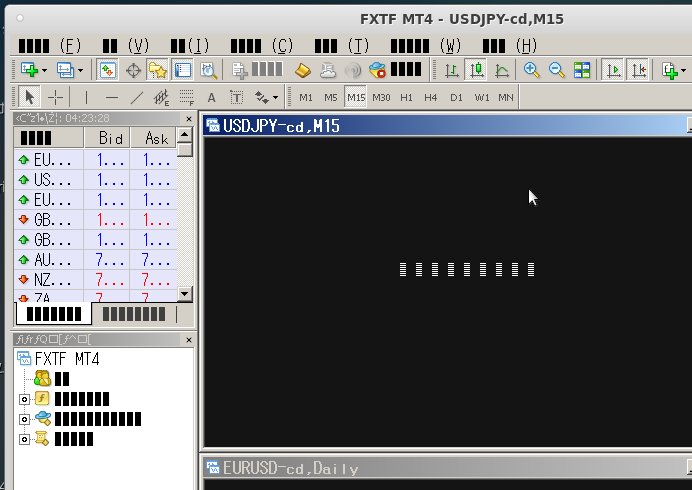Image resolution: width=692 pixels, height=490 pixels.
Task: Select the arrow cursor tool
Action: (x=30, y=97)
